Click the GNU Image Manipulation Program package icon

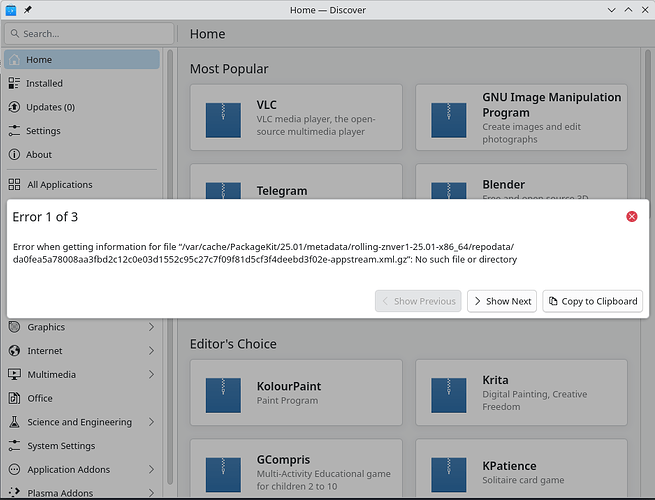(449, 120)
